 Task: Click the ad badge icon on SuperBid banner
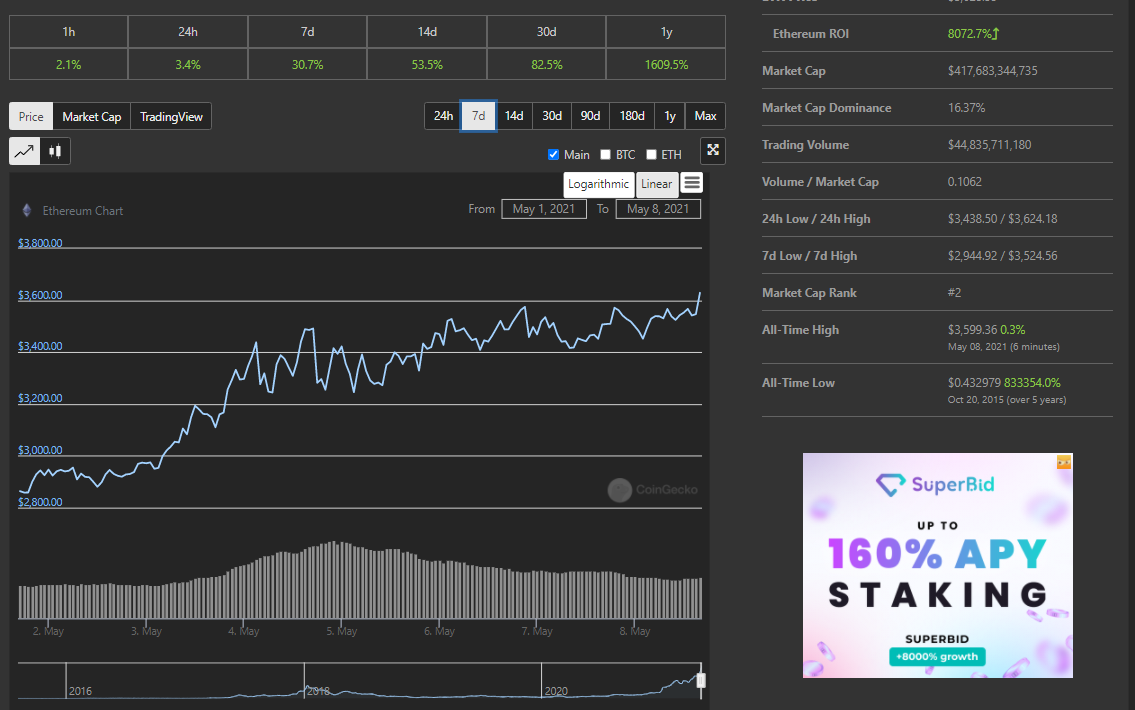click(1064, 462)
